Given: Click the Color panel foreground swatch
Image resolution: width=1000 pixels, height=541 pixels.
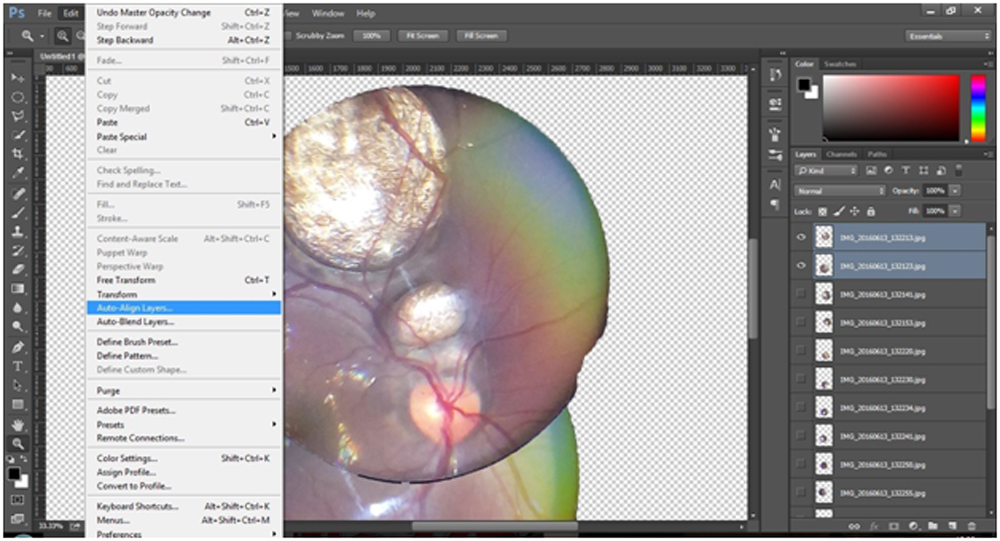Looking at the screenshot, I should (803, 84).
